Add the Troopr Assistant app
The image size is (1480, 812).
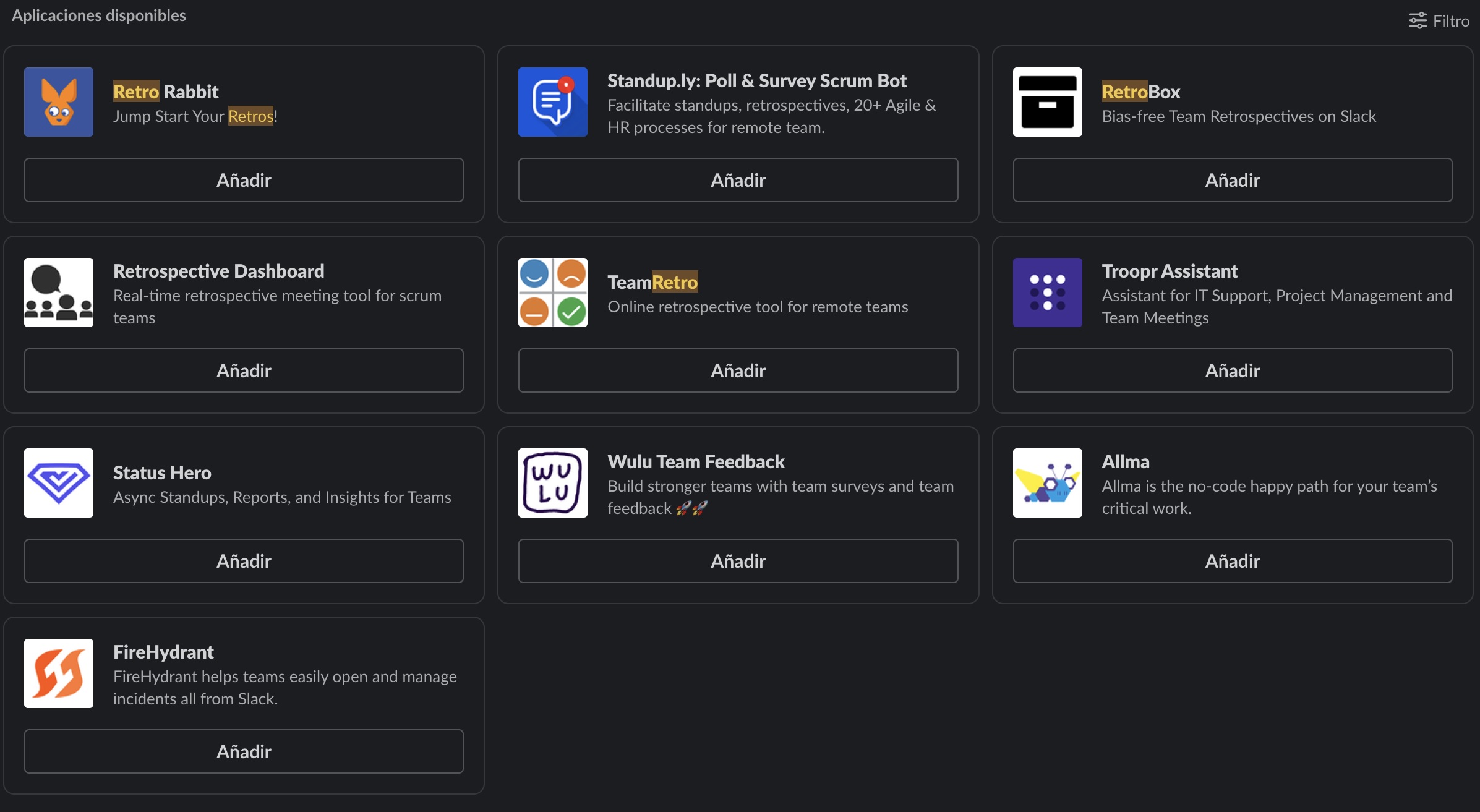coord(1233,370)
